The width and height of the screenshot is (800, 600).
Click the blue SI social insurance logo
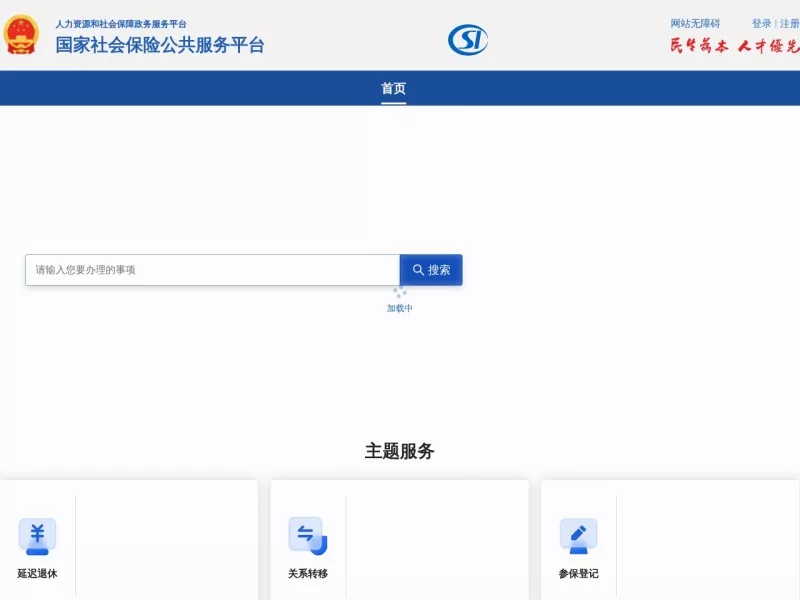point(467,40)
